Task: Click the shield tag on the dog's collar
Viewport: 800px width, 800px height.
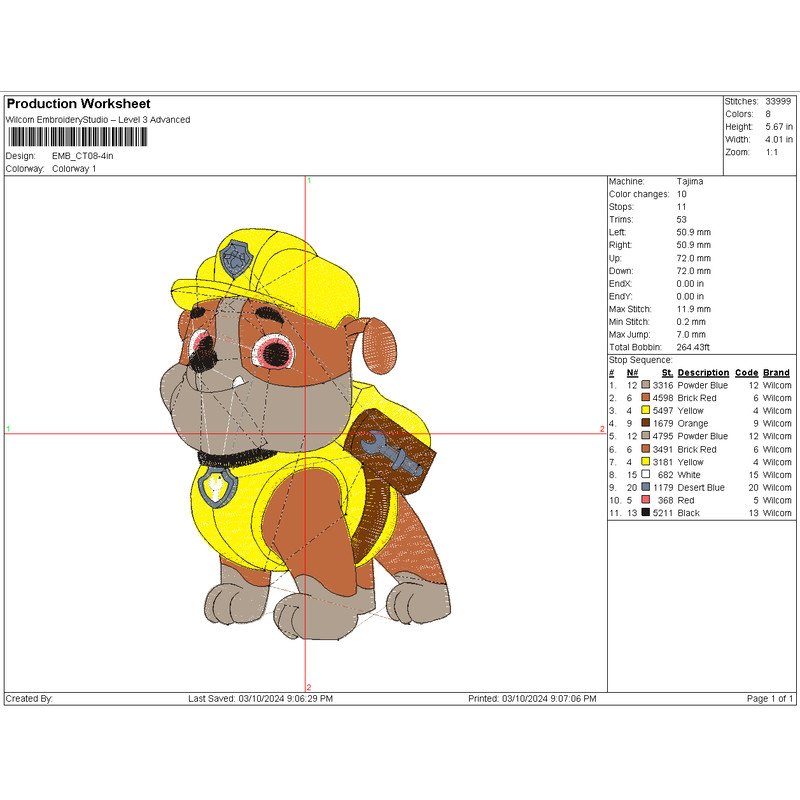Action: [x=217, y=487]
